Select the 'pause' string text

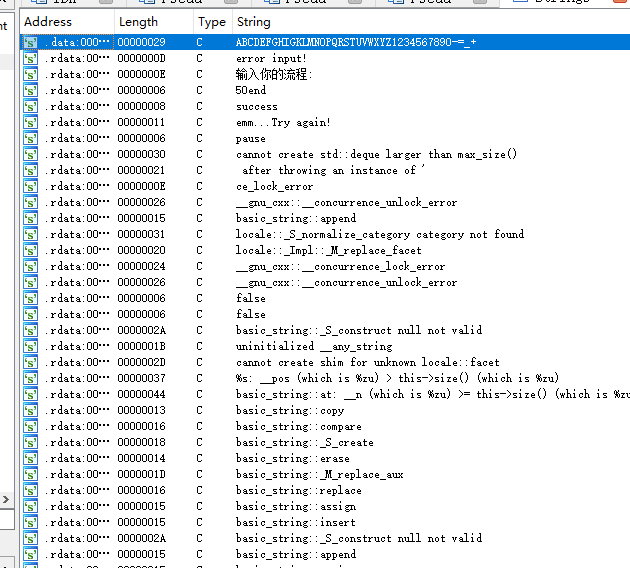point(251,139)
